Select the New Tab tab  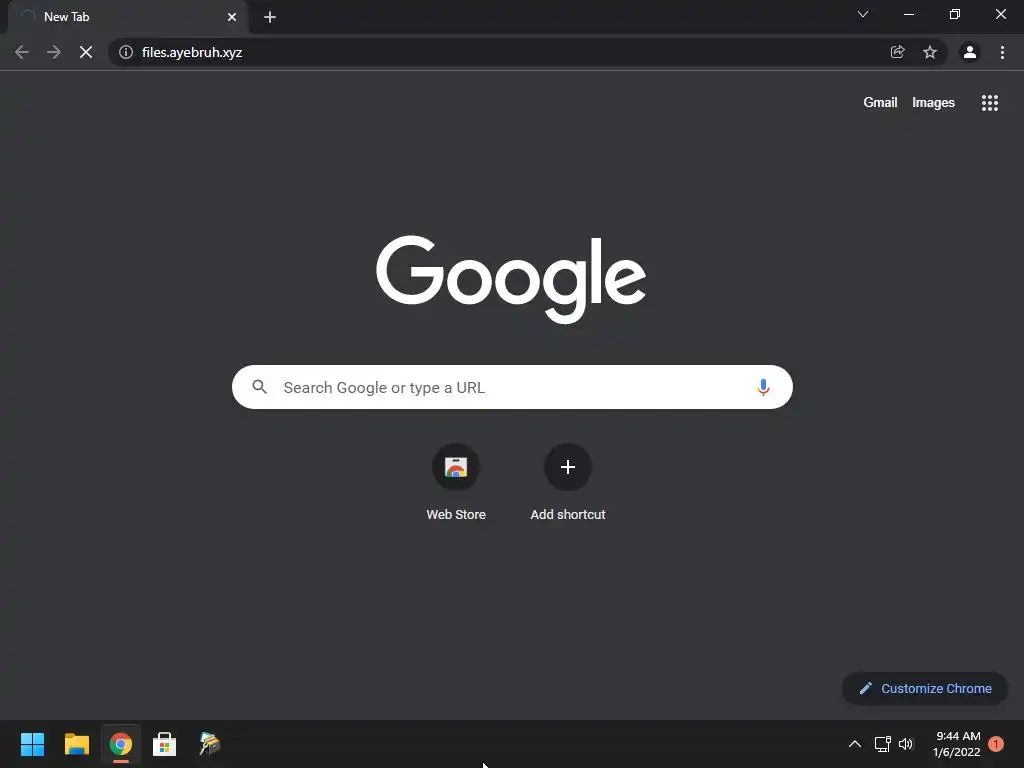pyautogui.click(x=128, y=17)
